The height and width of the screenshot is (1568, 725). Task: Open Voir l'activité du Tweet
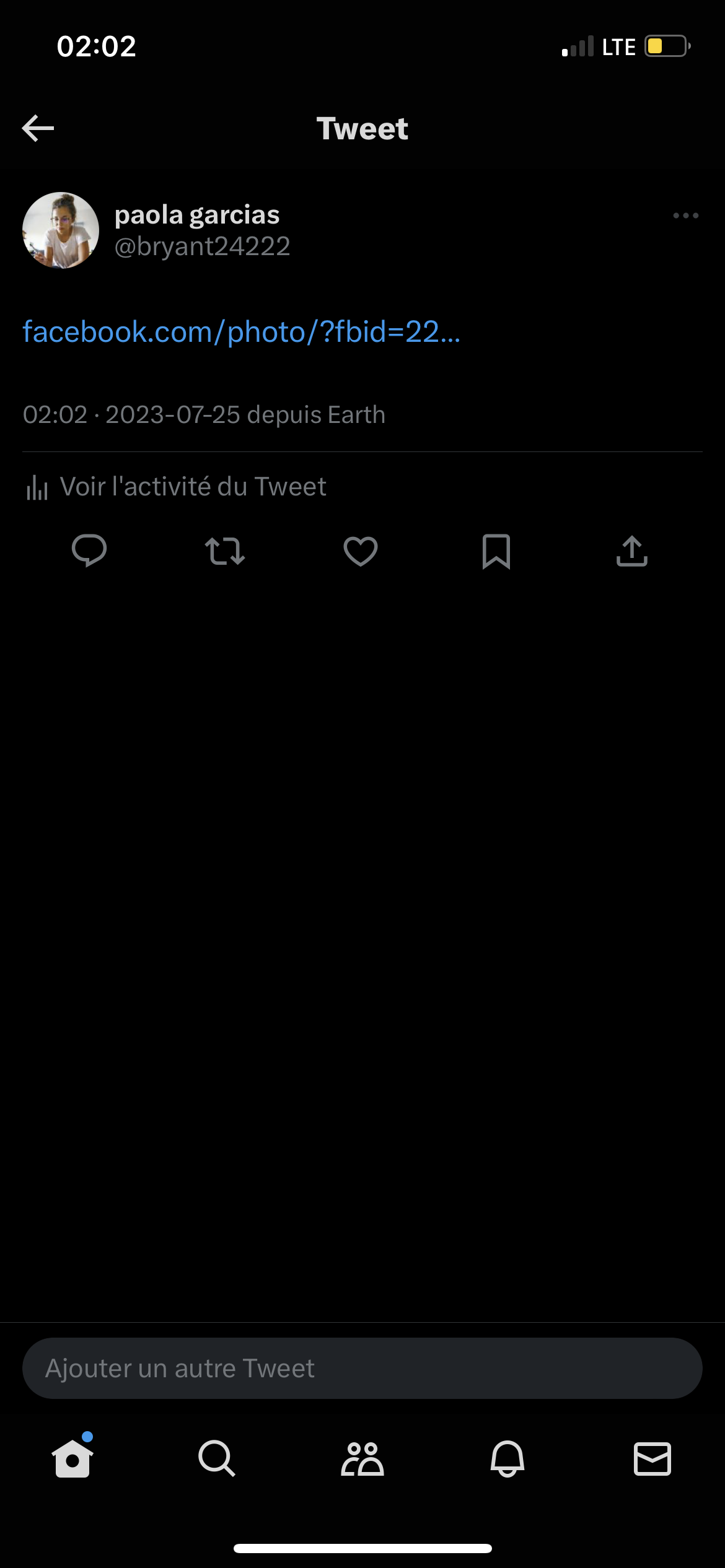(193, 487)
